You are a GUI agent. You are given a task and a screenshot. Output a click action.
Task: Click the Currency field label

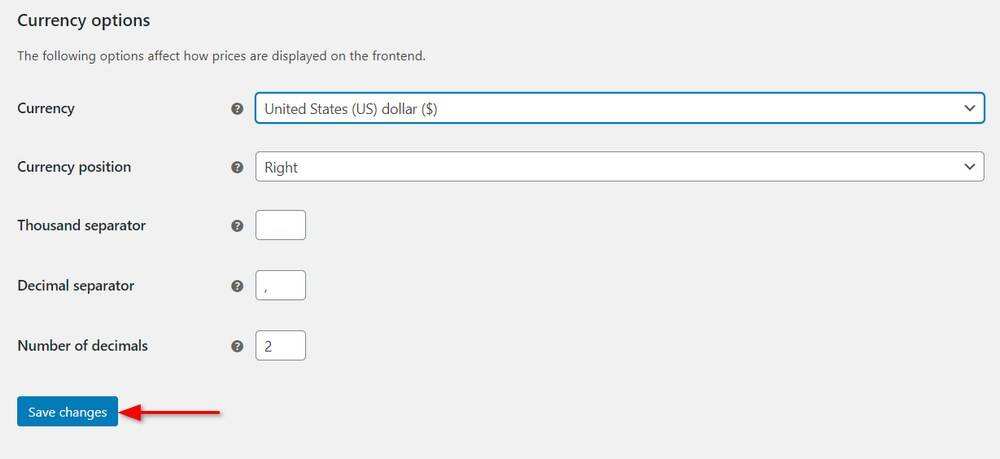pos(46,108)
